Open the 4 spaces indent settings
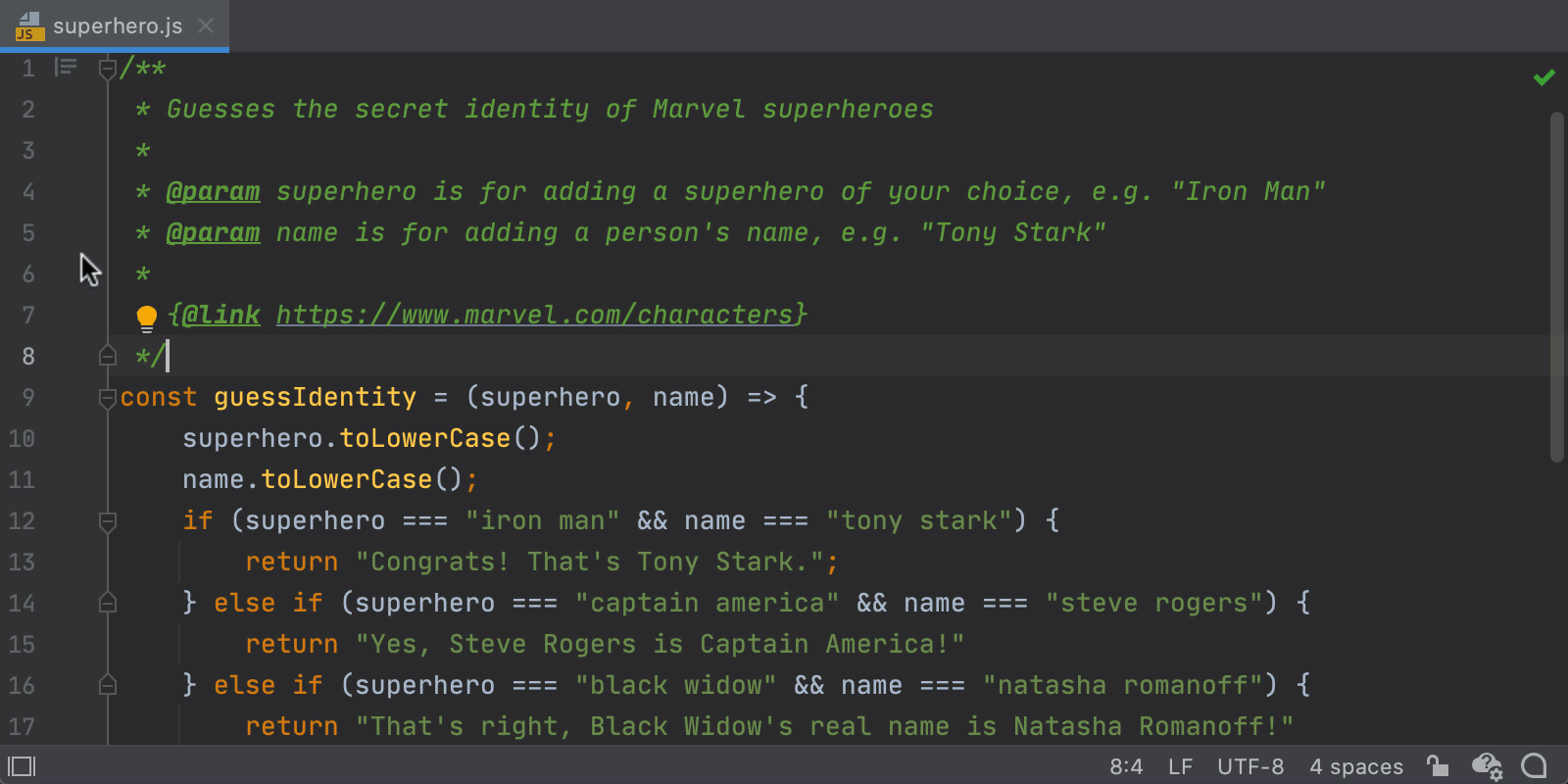Image resolution: width=1568 pixels, height=784 pixels. click(1356, 766)
